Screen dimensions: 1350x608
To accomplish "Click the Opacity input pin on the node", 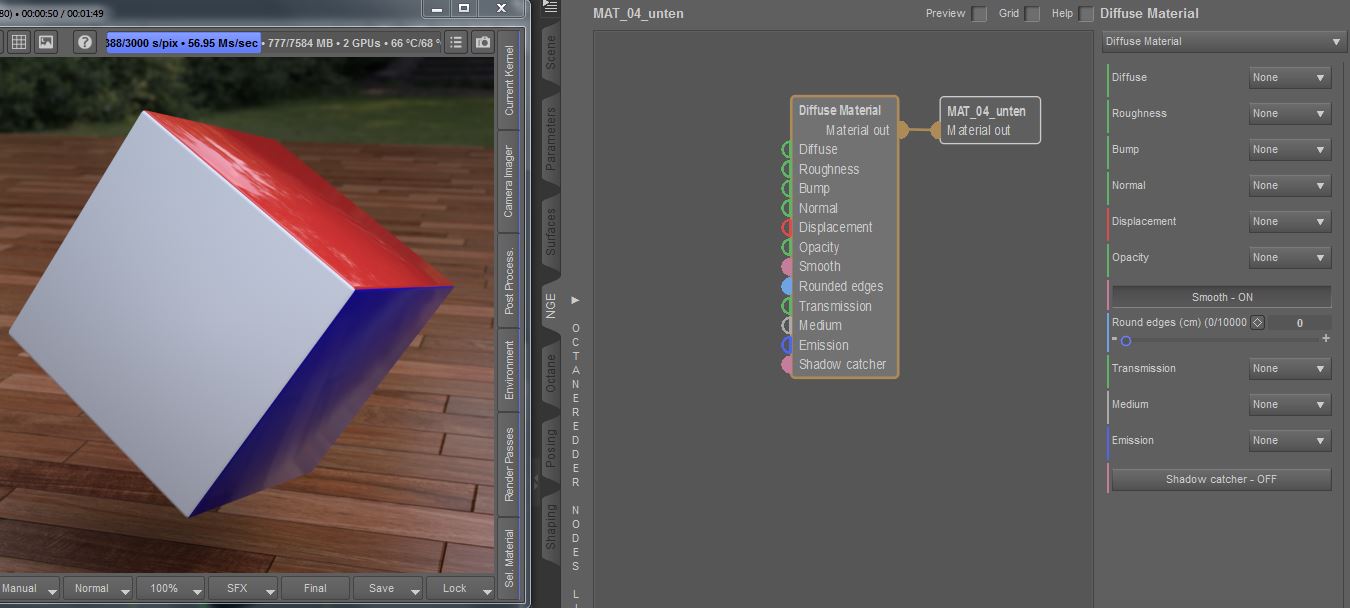I will coord(787,247).
